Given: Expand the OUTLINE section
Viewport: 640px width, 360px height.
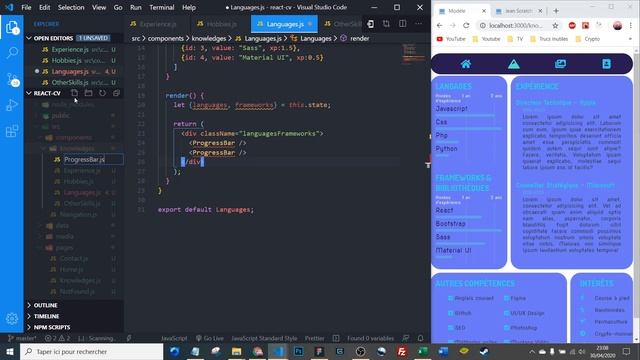Looking at the screenshot, I should (74, 305).
